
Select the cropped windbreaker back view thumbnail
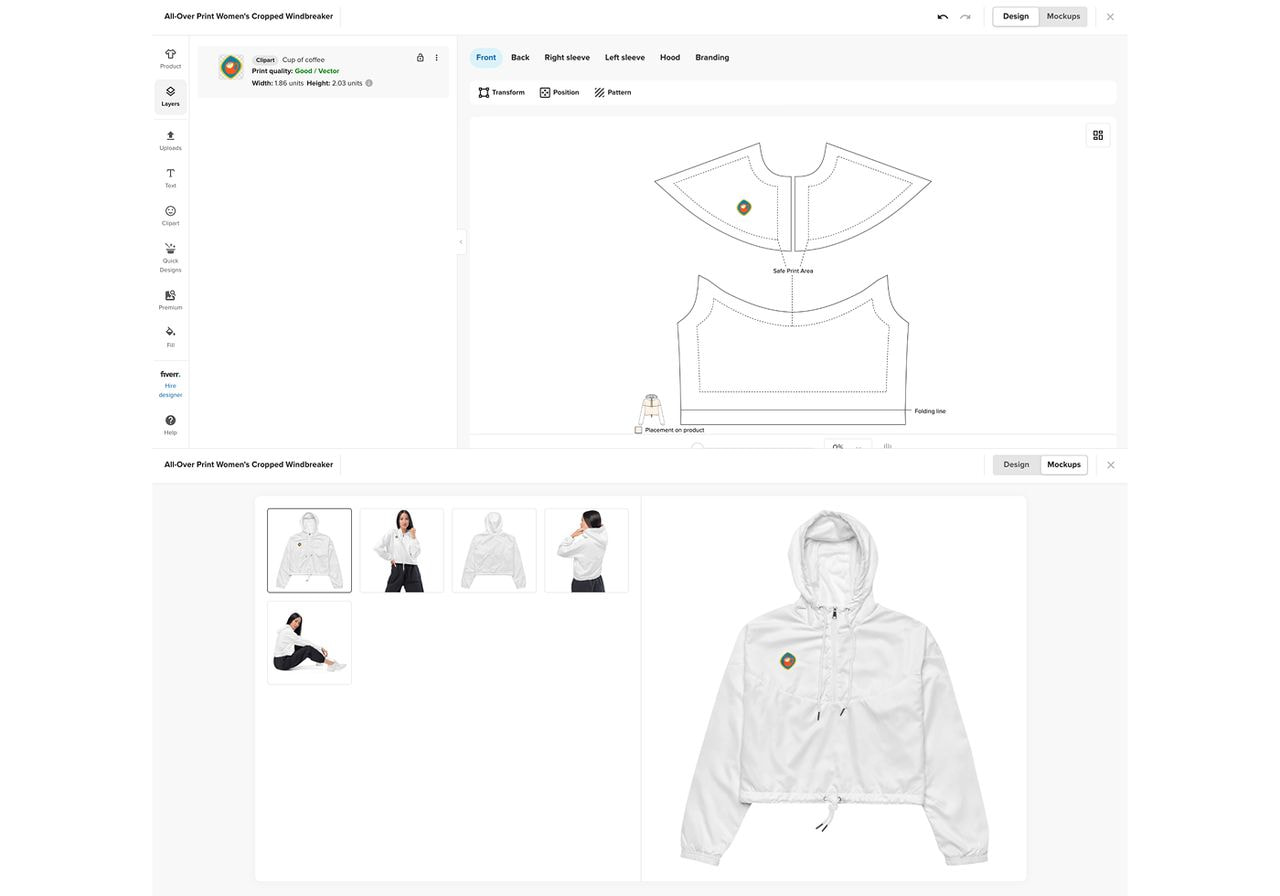coord(494,550)
